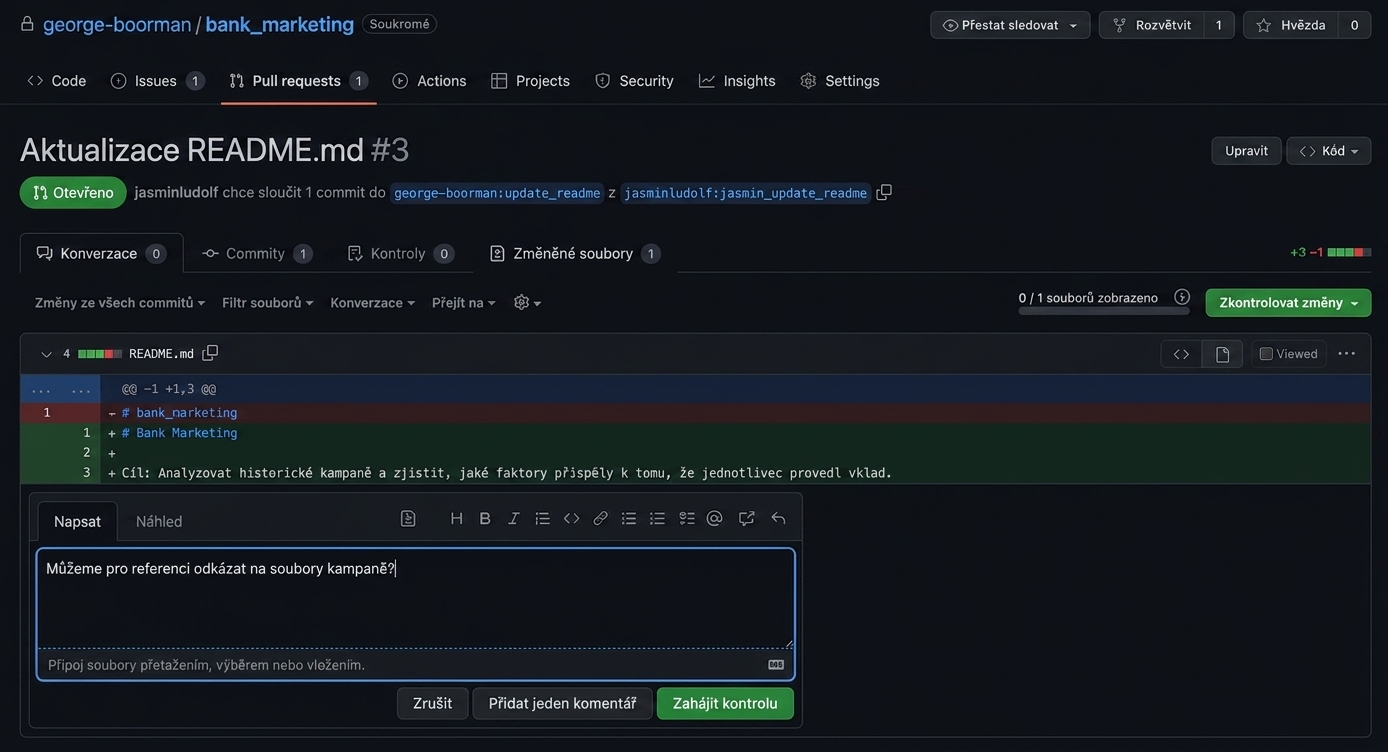The height and width of the screenshot is (752, 1388).
Task: Expand hidden lines above the diff hunk
Action: pos(60,389)
